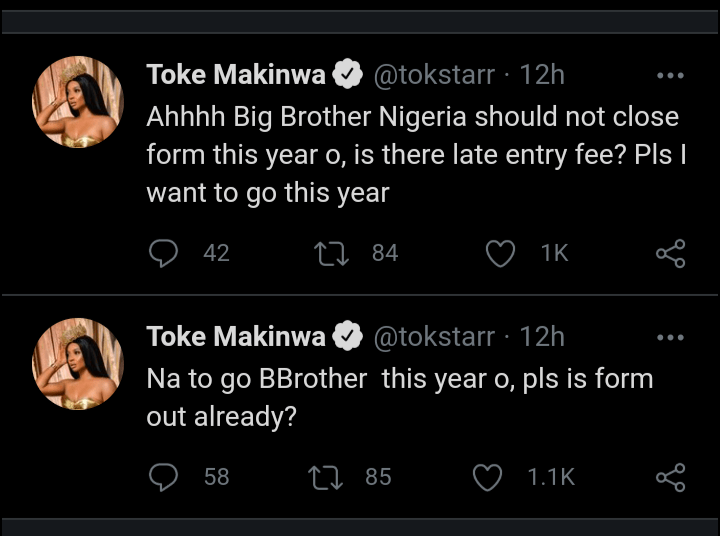Open Toke Makinwa's profile name on first tweet

tap(236, 74)
